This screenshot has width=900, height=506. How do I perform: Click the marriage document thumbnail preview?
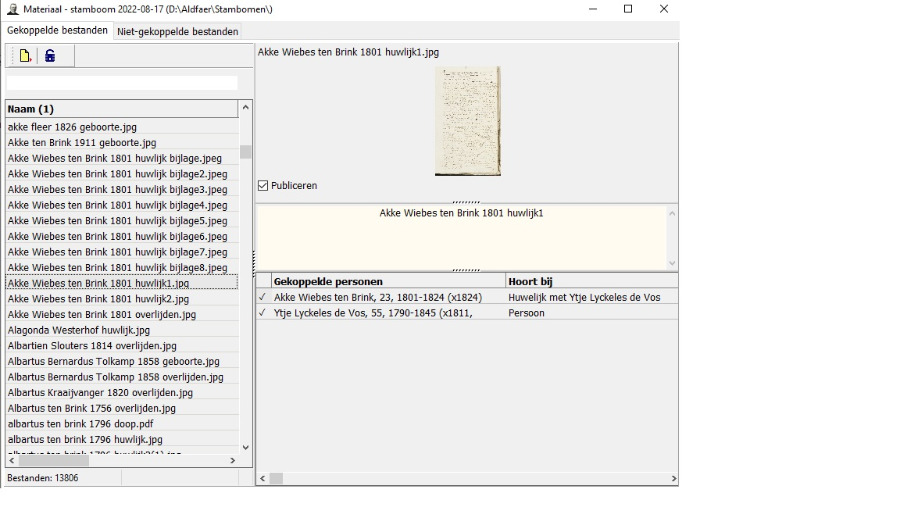pos(467,121)
